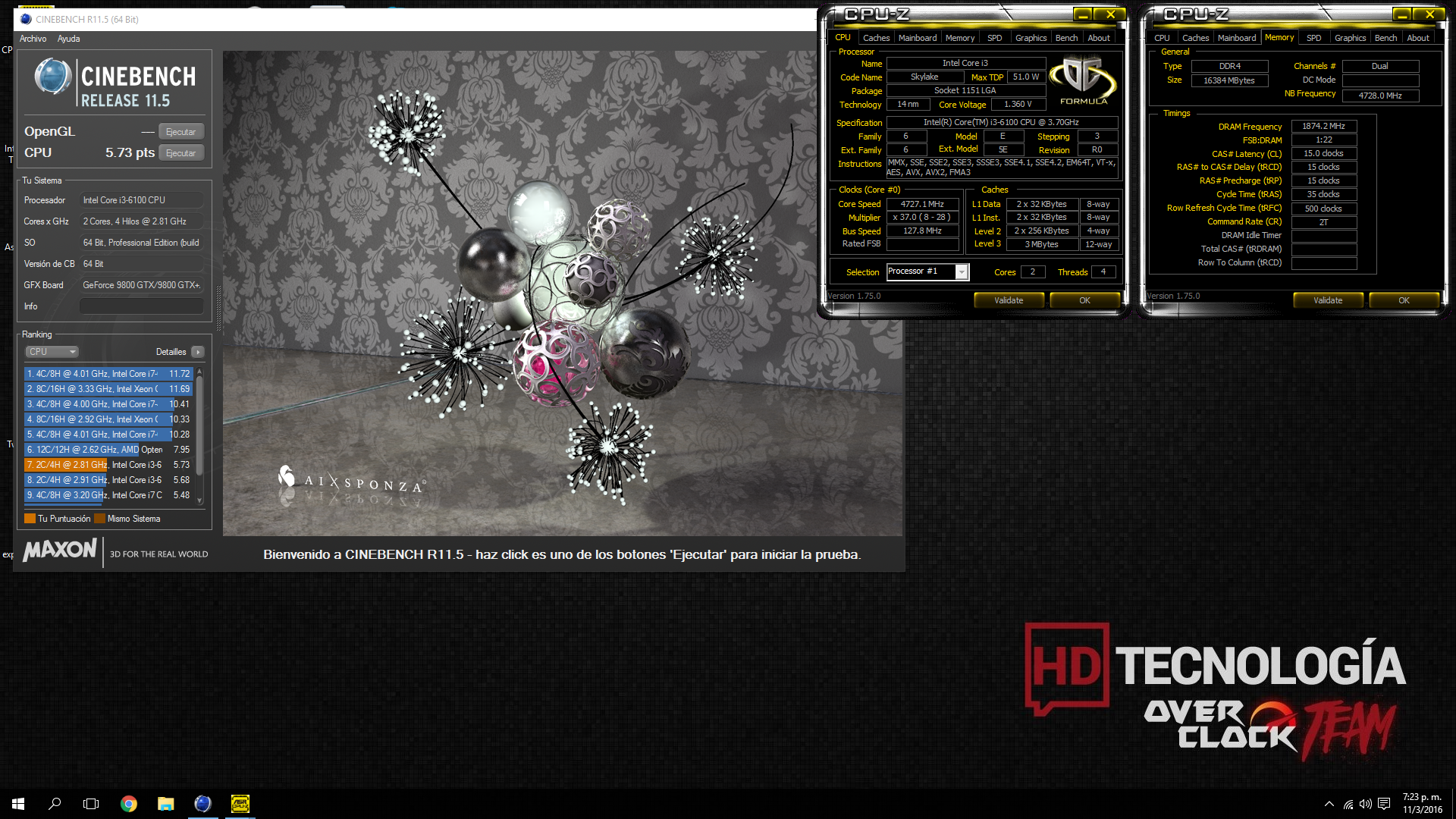Click ROG Formula logo in CPU-Z
Viewport: 1456px width, 819px height.
[1083, 81]
